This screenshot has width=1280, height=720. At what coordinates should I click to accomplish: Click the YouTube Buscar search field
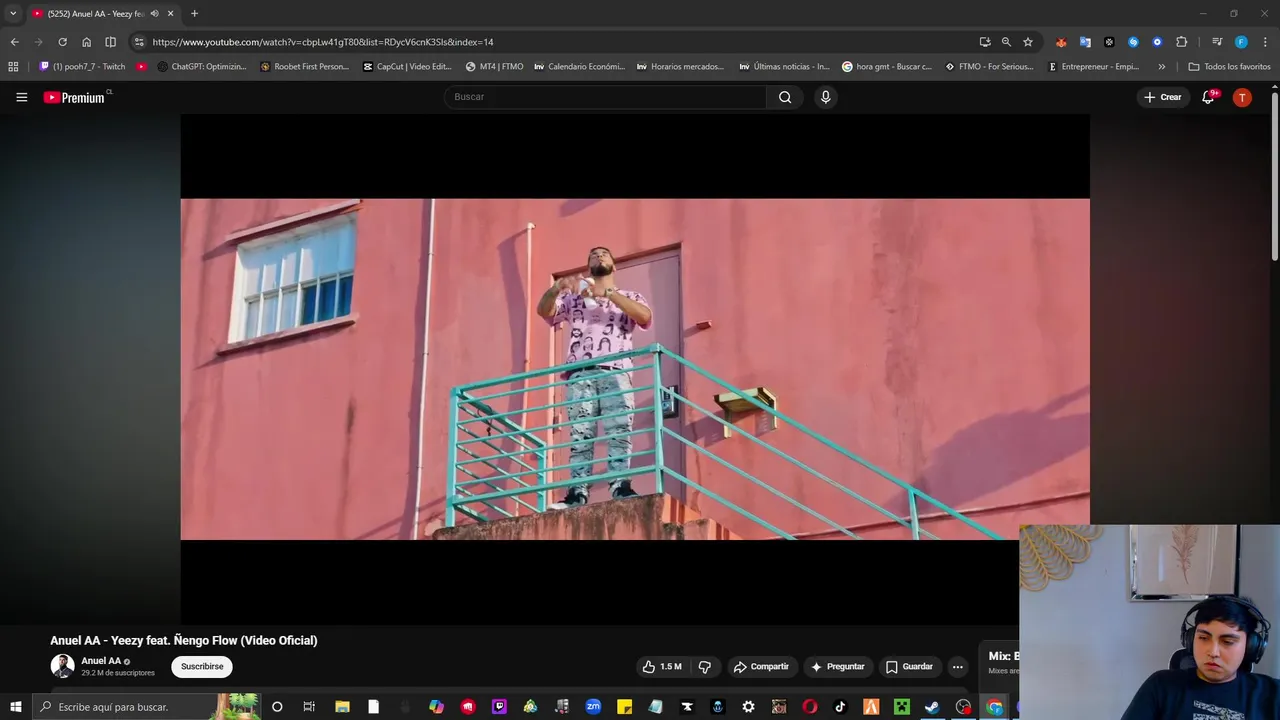coord(605,97)
